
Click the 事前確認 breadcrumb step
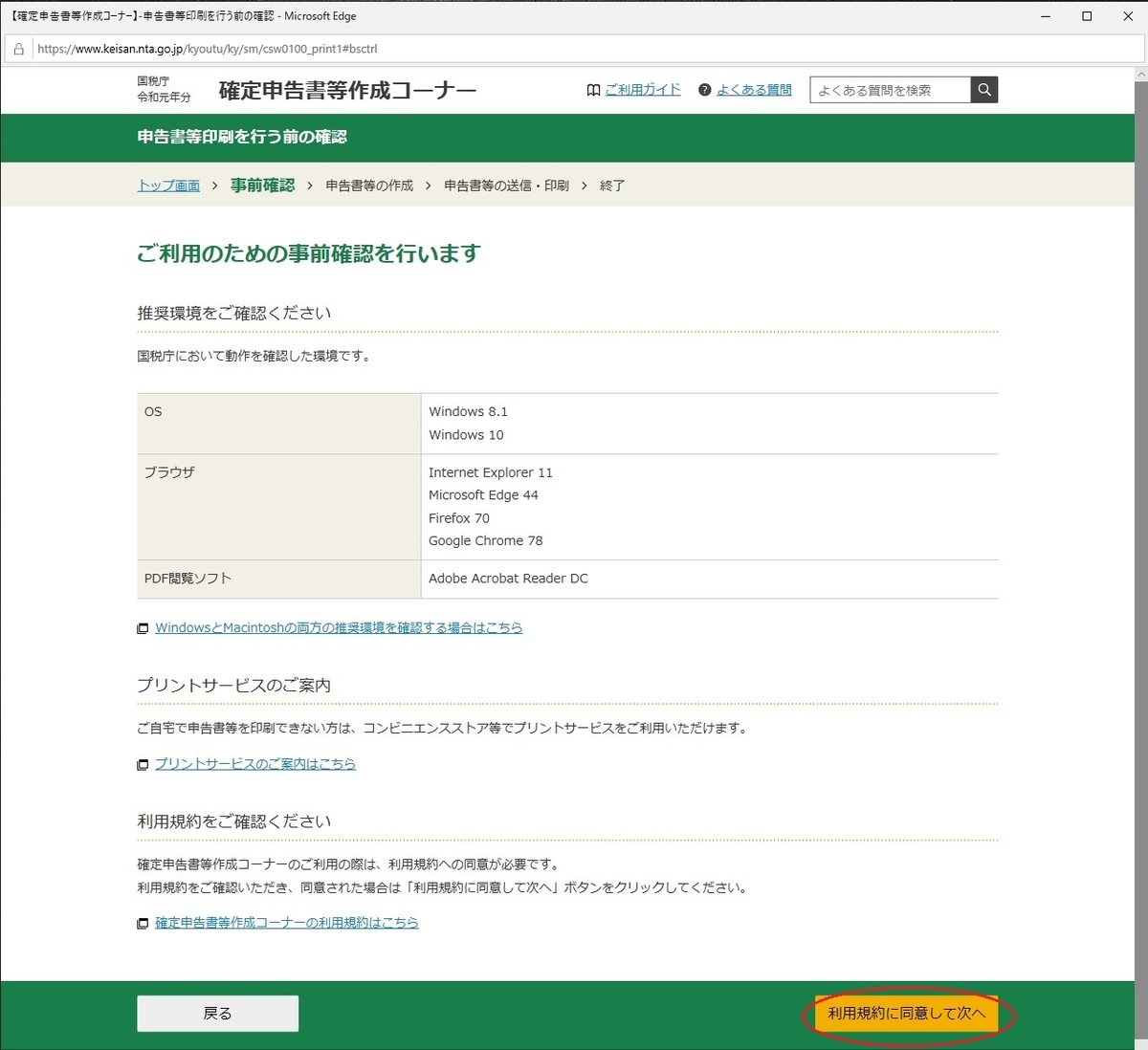pos(262,186)
